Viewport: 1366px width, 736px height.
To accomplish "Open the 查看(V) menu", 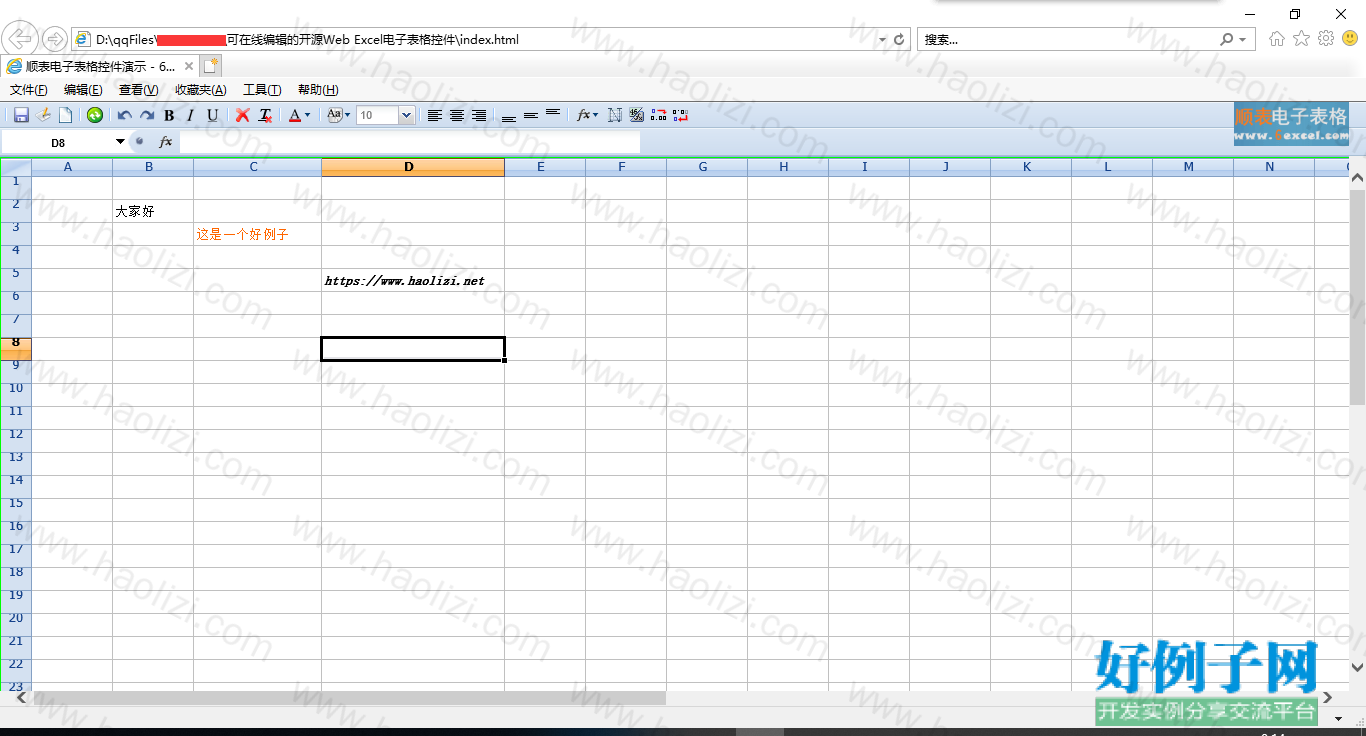I will click(138, 90).
